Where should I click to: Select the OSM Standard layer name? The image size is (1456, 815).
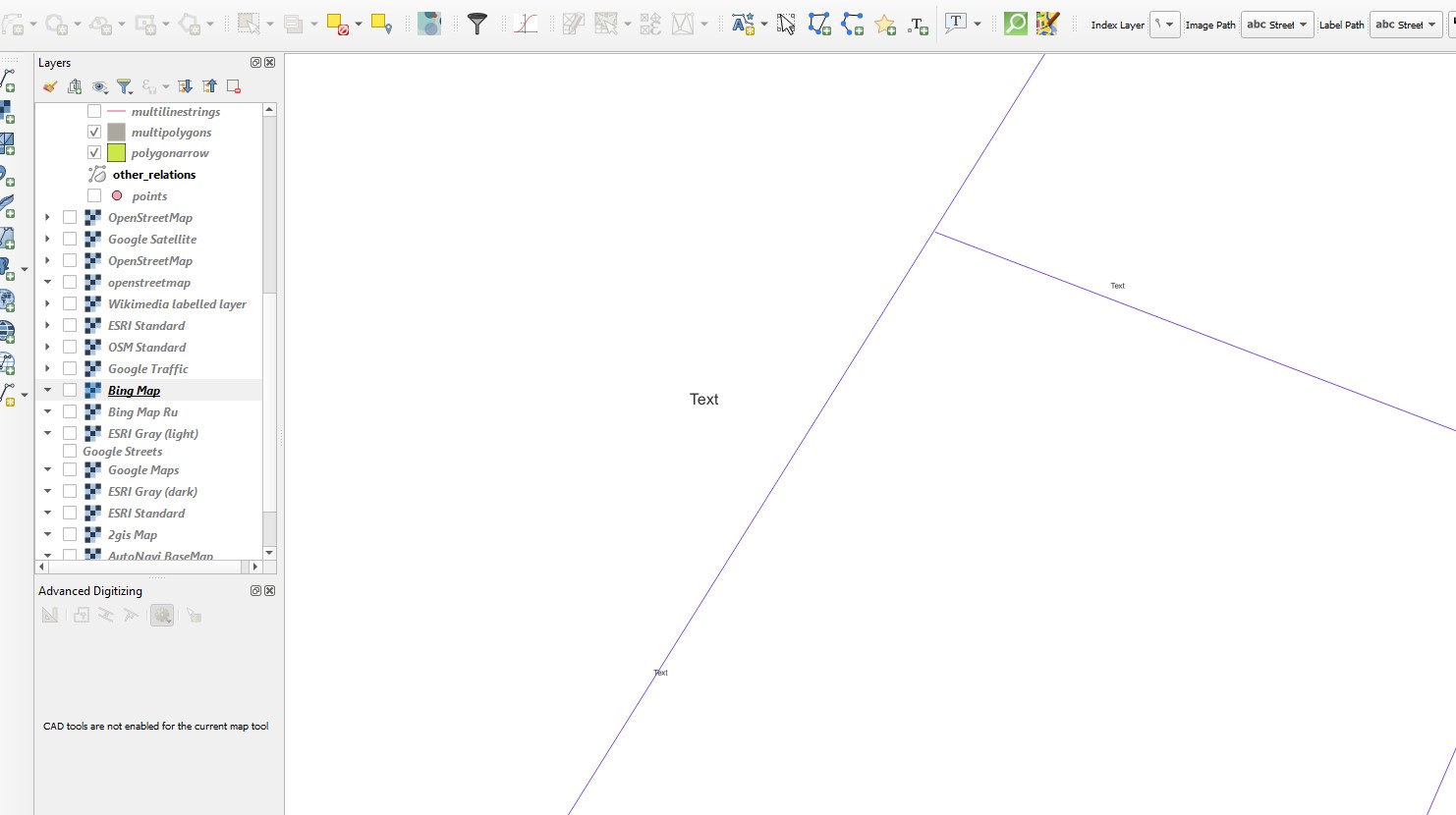coord(146,347)
